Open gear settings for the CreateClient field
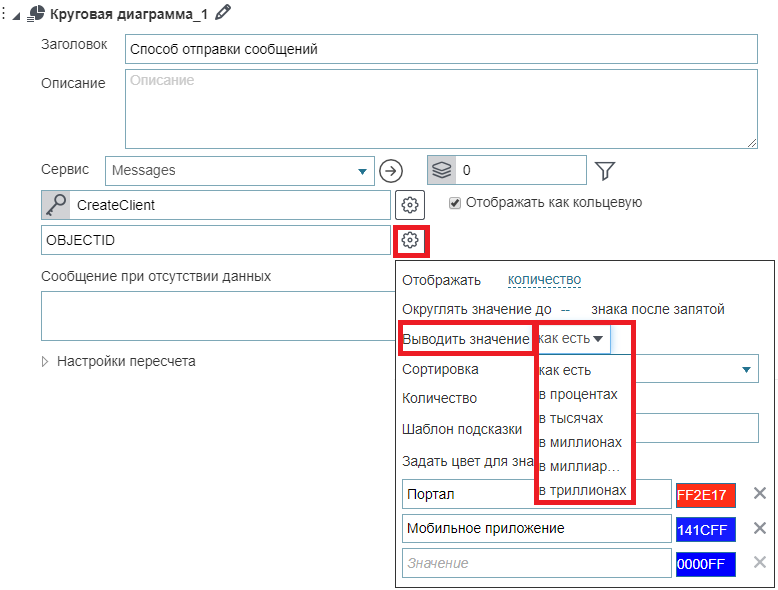Viewport: 778px width, 590px height. [410, 205]
